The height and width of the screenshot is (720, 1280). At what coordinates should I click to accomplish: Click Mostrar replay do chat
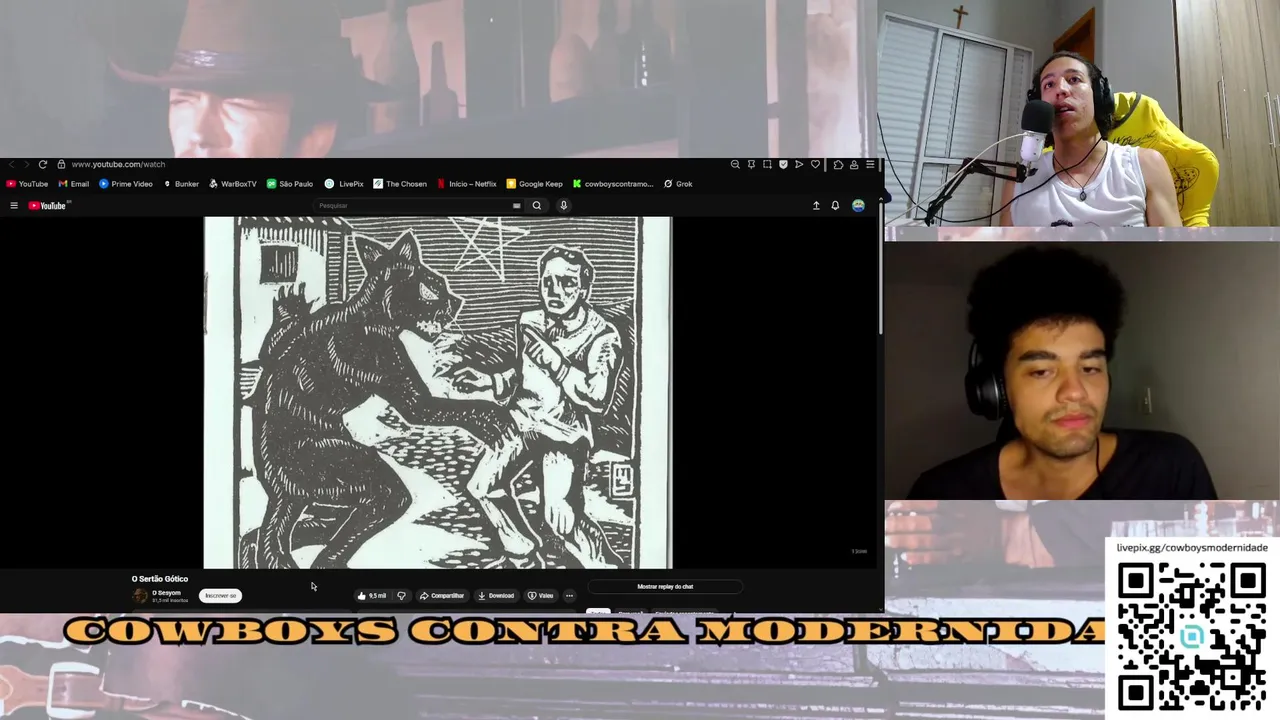665,587
